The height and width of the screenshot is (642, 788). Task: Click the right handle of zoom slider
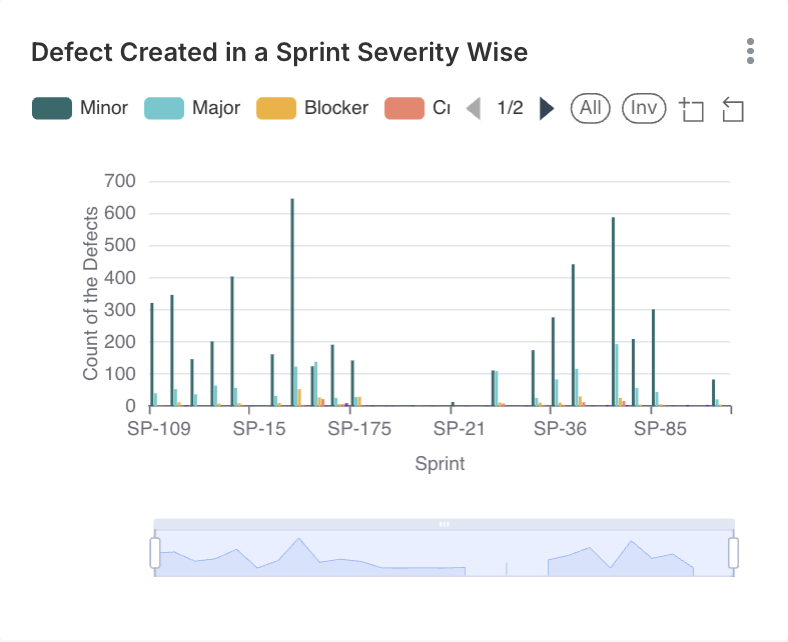point(733,552)
